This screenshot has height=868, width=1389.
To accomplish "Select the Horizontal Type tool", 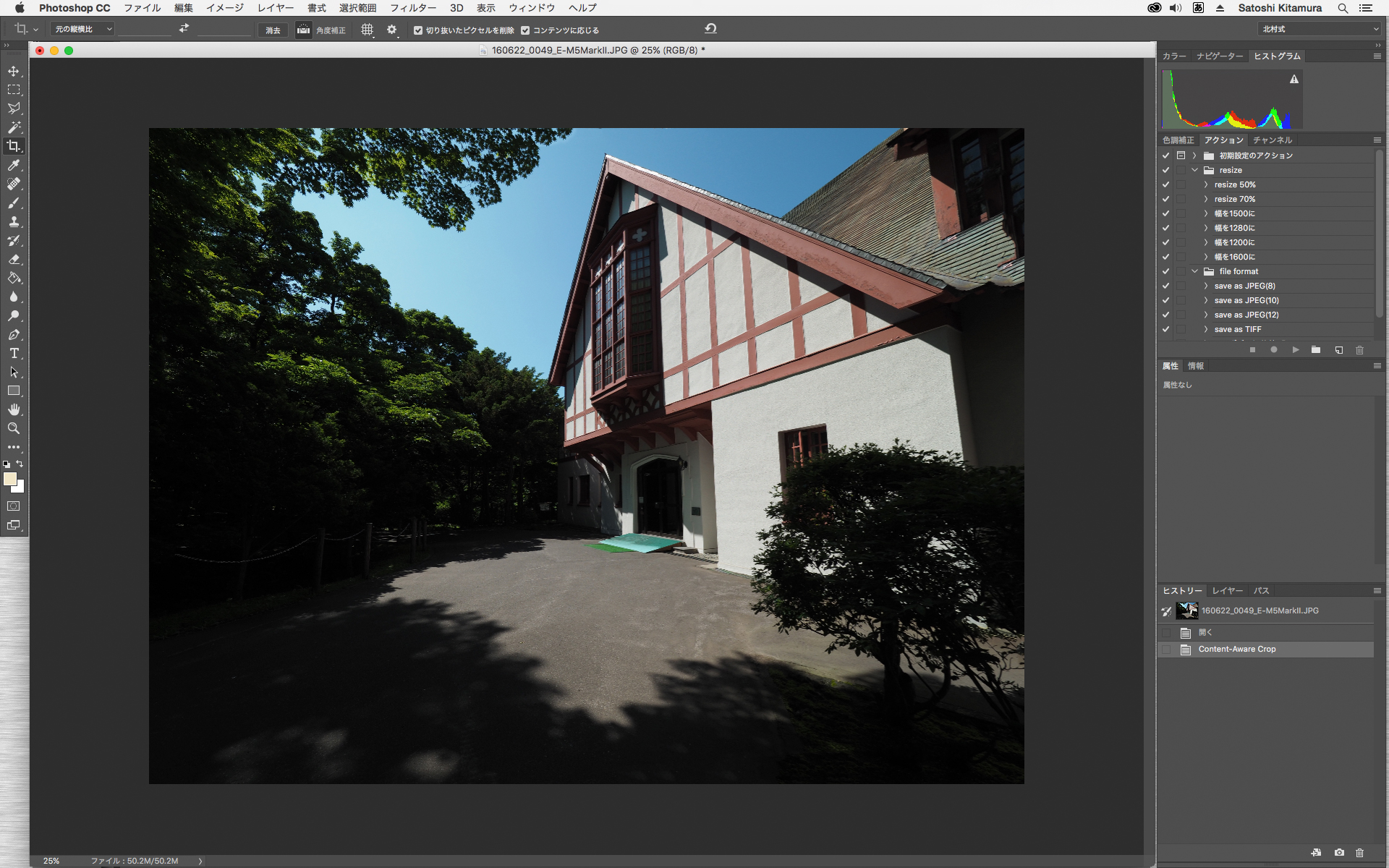I will (14, 353).
